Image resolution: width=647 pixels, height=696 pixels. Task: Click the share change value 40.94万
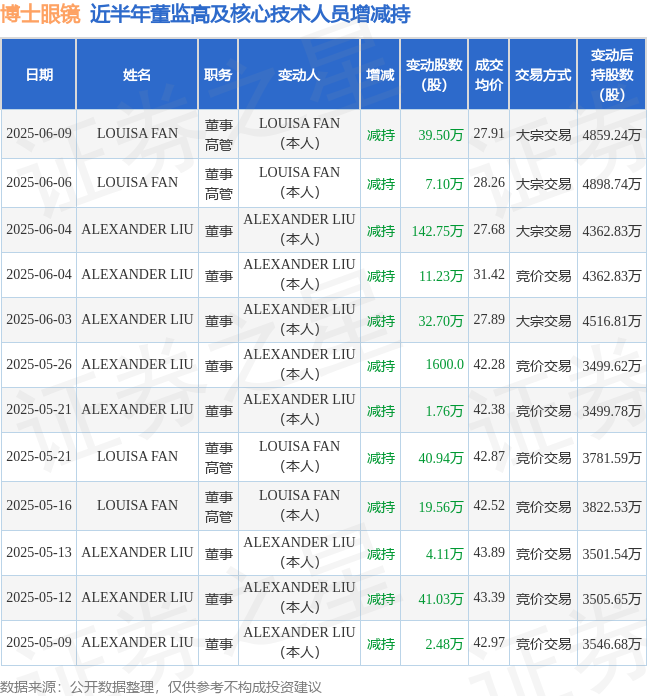tap(441, 459)
